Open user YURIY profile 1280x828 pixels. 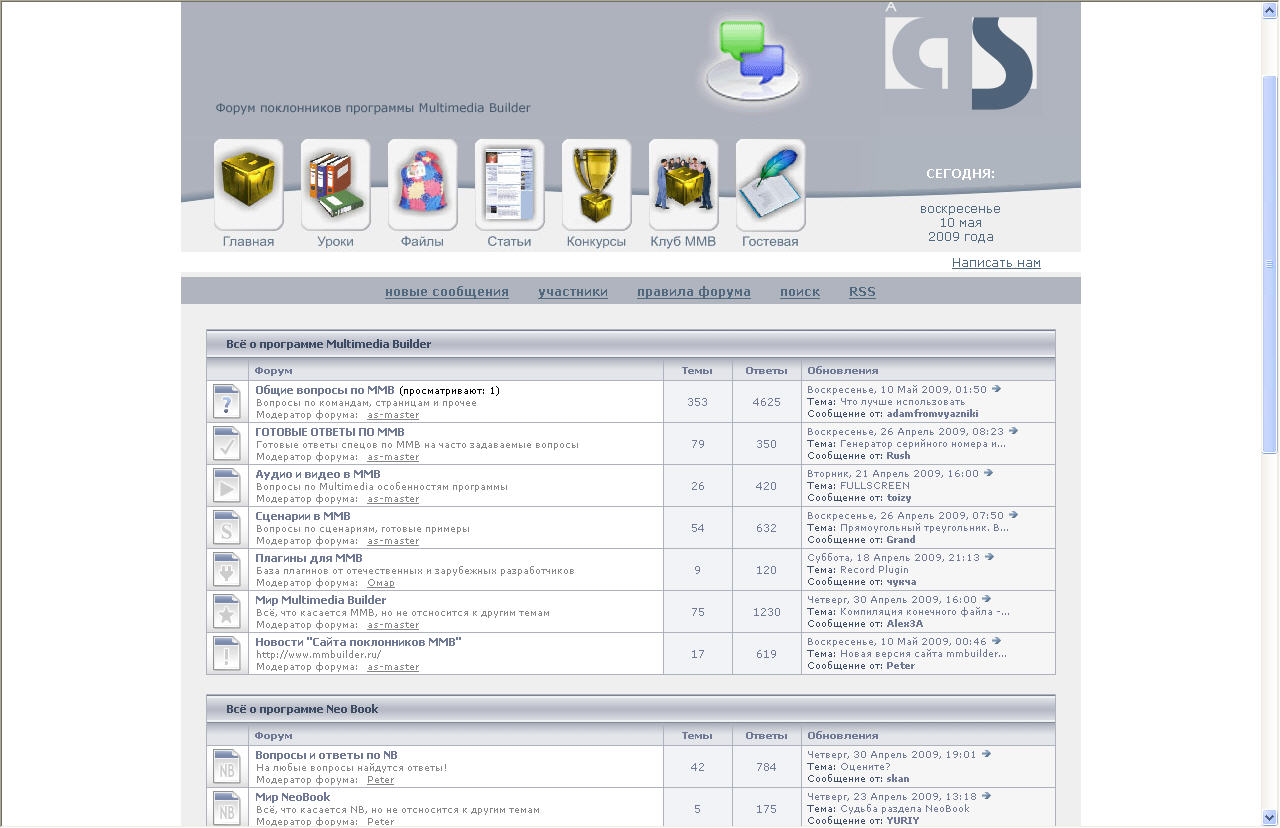pos(903,820)
